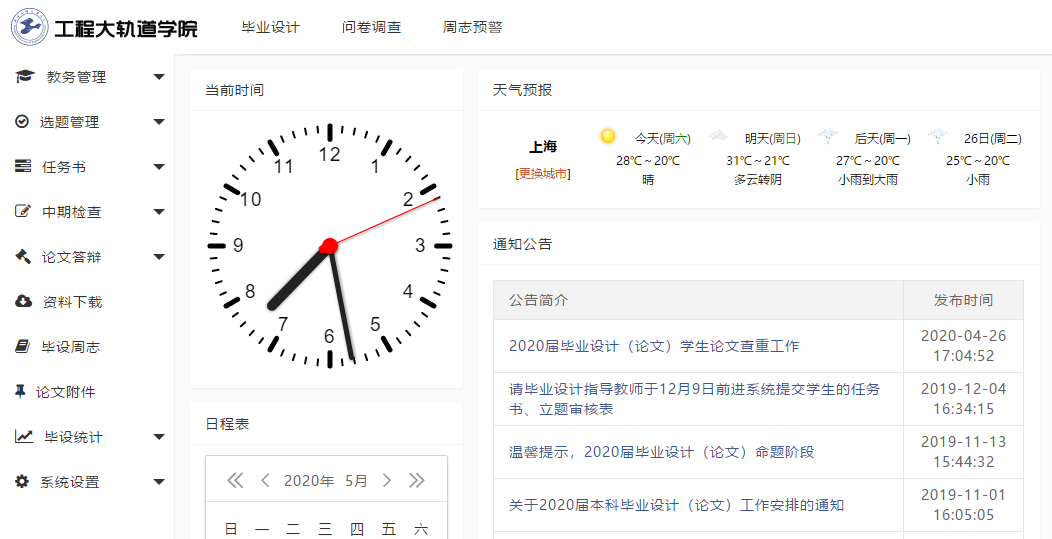
Task: Select the year 2020年 in calendar header
Action: [x=309, y=481]
